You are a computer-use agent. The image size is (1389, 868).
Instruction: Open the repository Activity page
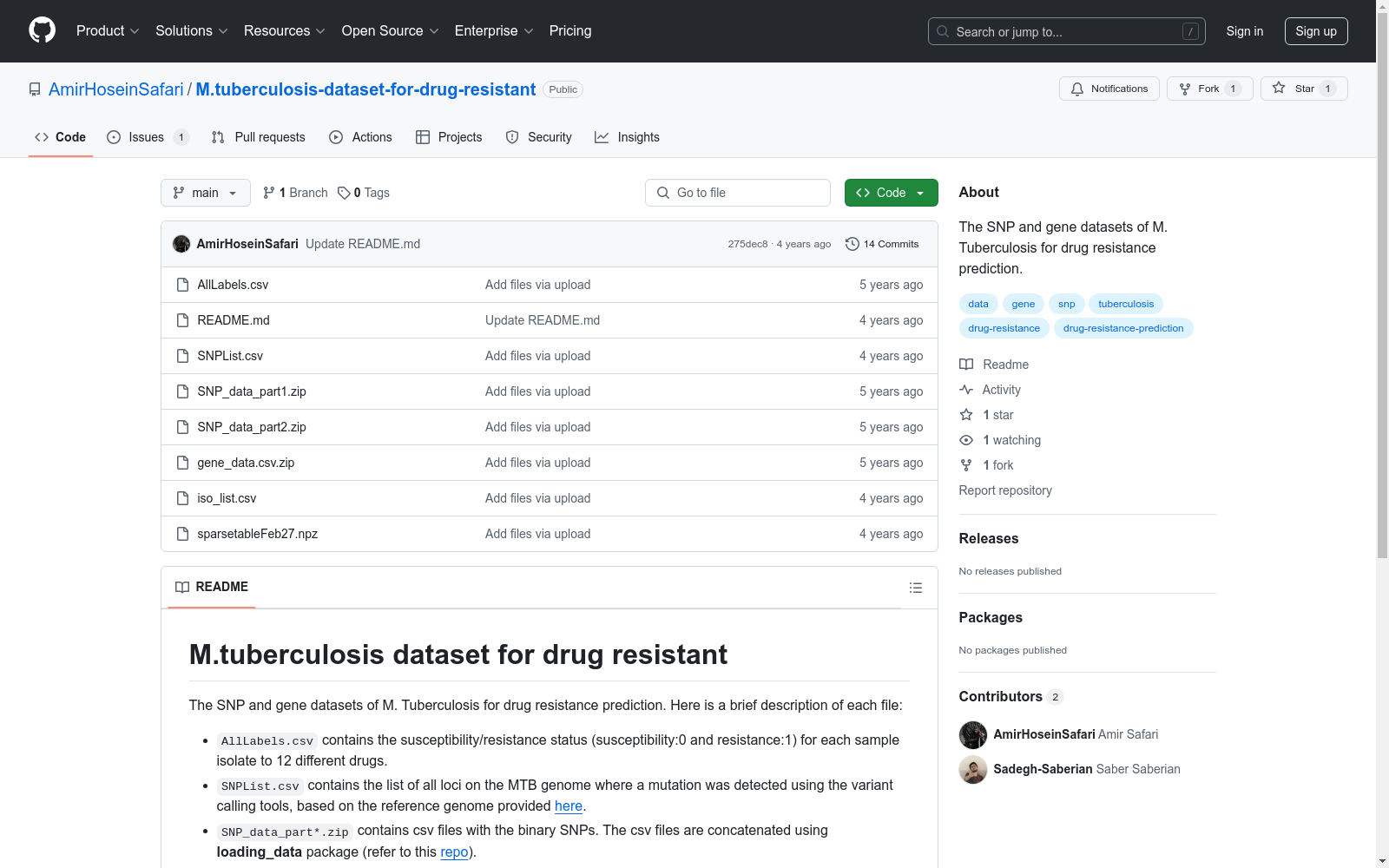(x=991, y=390)
